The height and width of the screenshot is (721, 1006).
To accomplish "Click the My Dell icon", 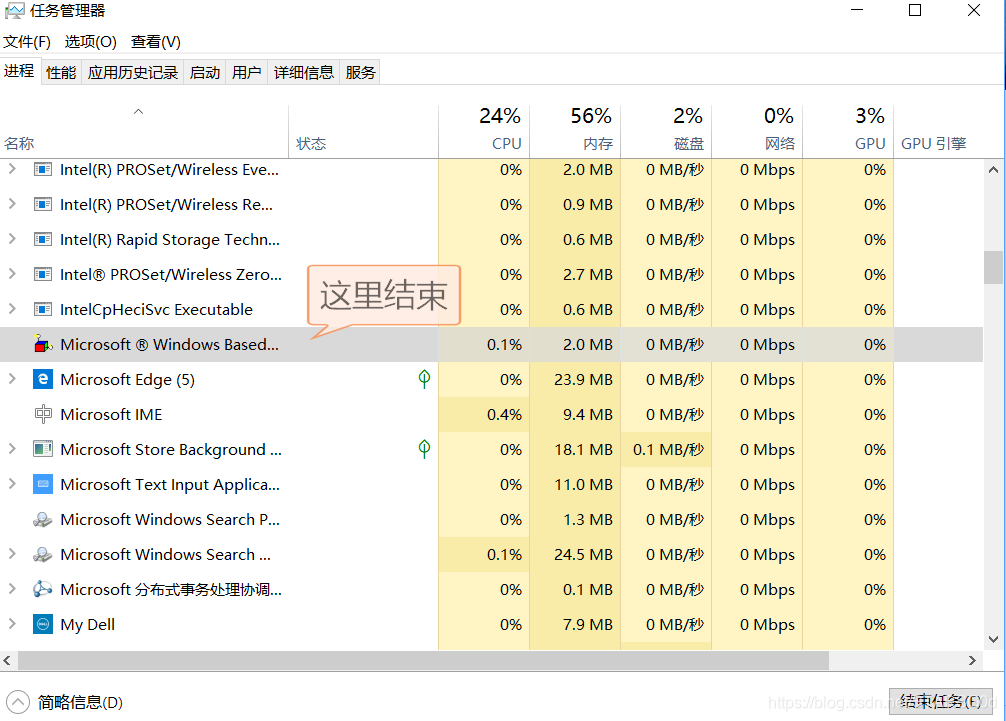I will (42, 624).
